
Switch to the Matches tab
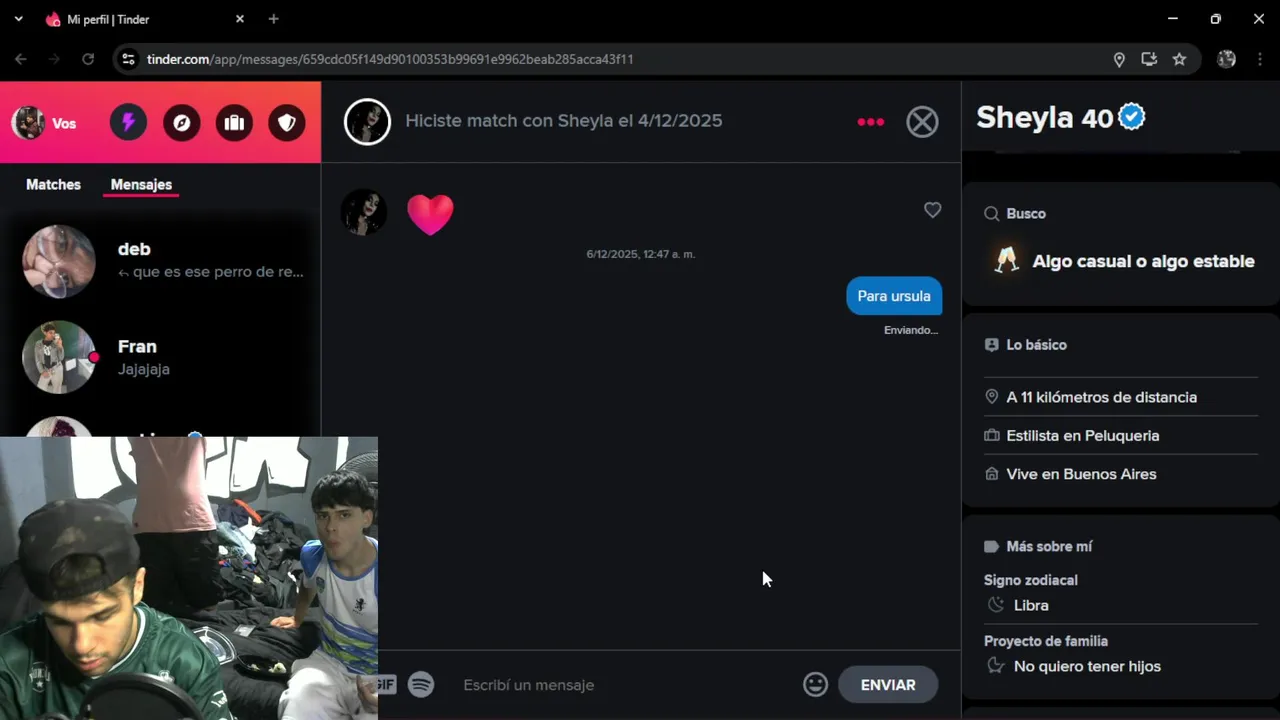tap(53, 184)
